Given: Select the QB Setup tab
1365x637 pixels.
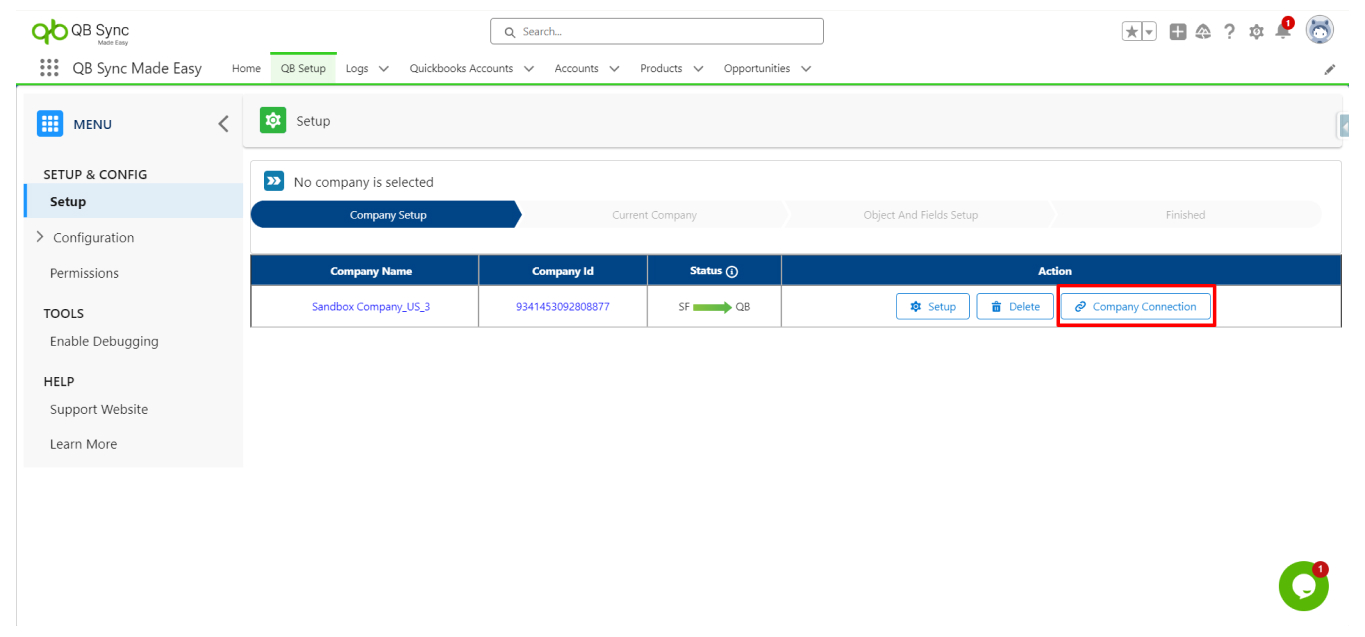Looking at the screenshot, I should click(x=303, y=69).
